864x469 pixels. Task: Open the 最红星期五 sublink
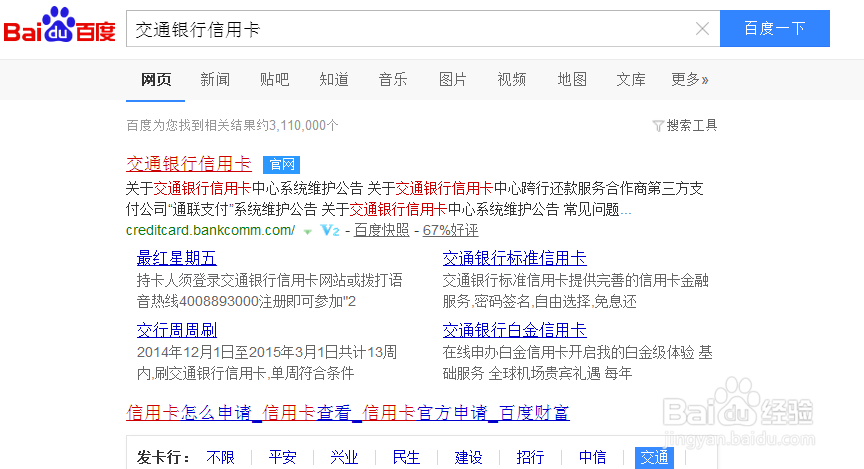176,258
